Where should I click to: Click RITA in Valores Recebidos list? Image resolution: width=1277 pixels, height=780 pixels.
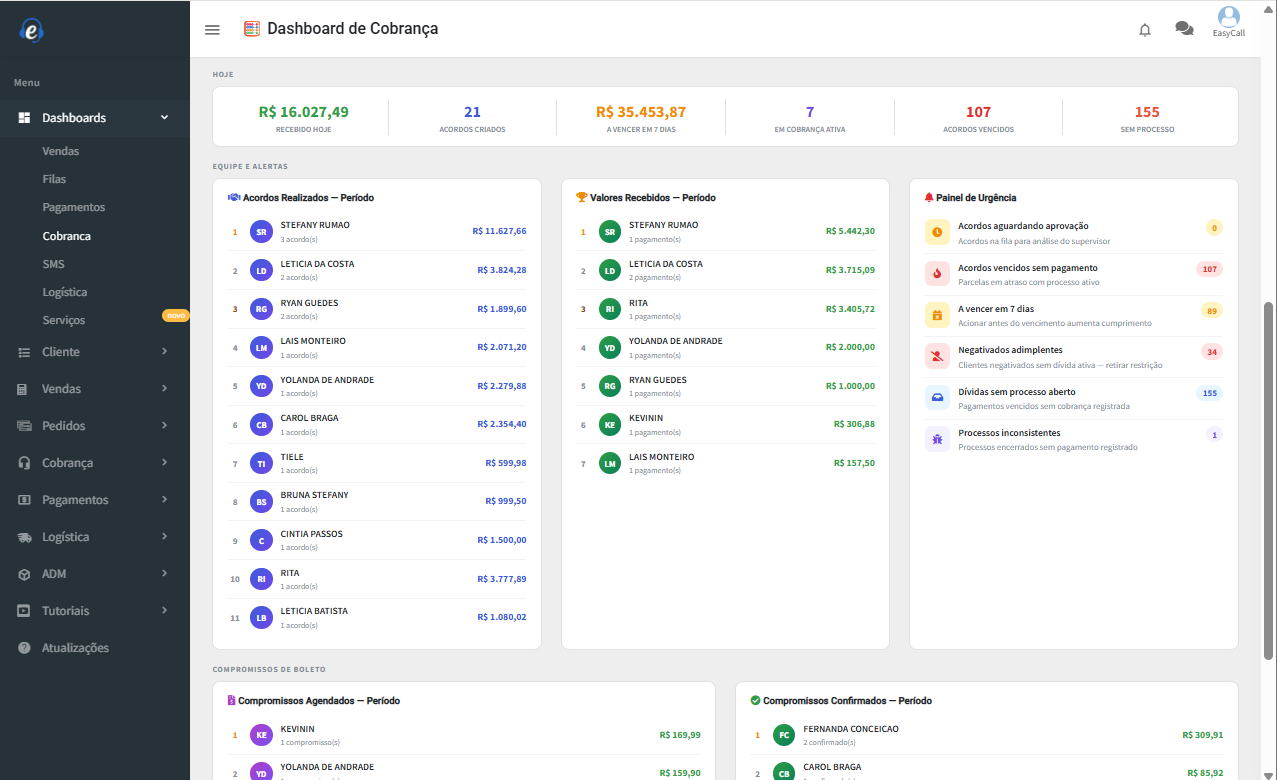(x=638, y=302)
